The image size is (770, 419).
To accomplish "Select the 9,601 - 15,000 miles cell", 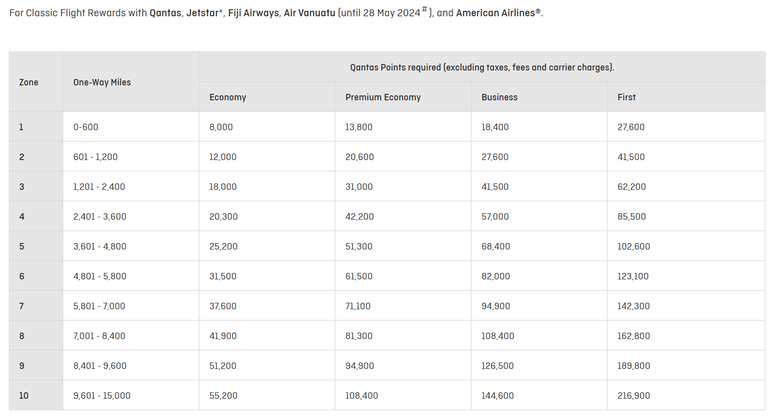I will click(102, 396).
